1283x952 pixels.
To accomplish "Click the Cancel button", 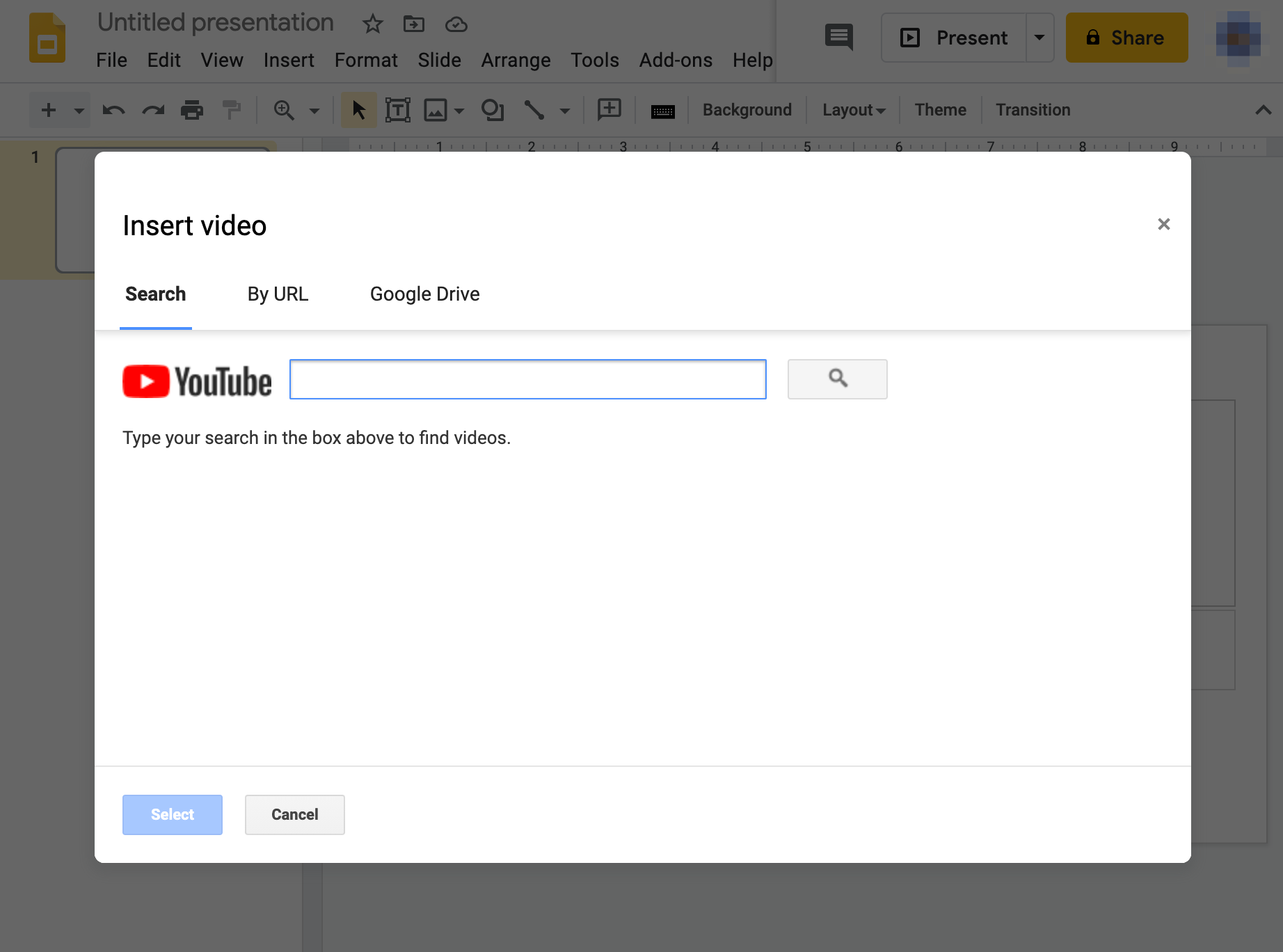I will click(295, 815).
